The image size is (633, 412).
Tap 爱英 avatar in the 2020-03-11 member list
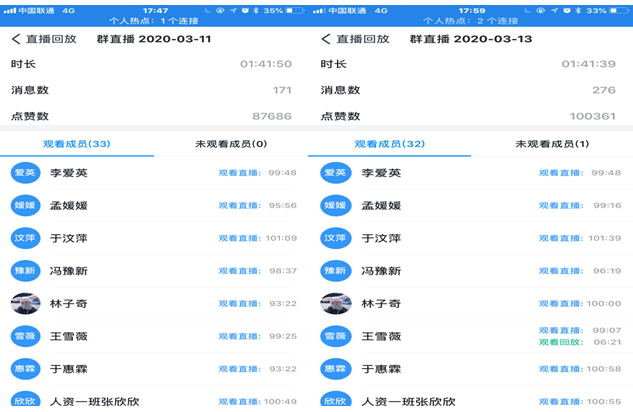(25, 173)
